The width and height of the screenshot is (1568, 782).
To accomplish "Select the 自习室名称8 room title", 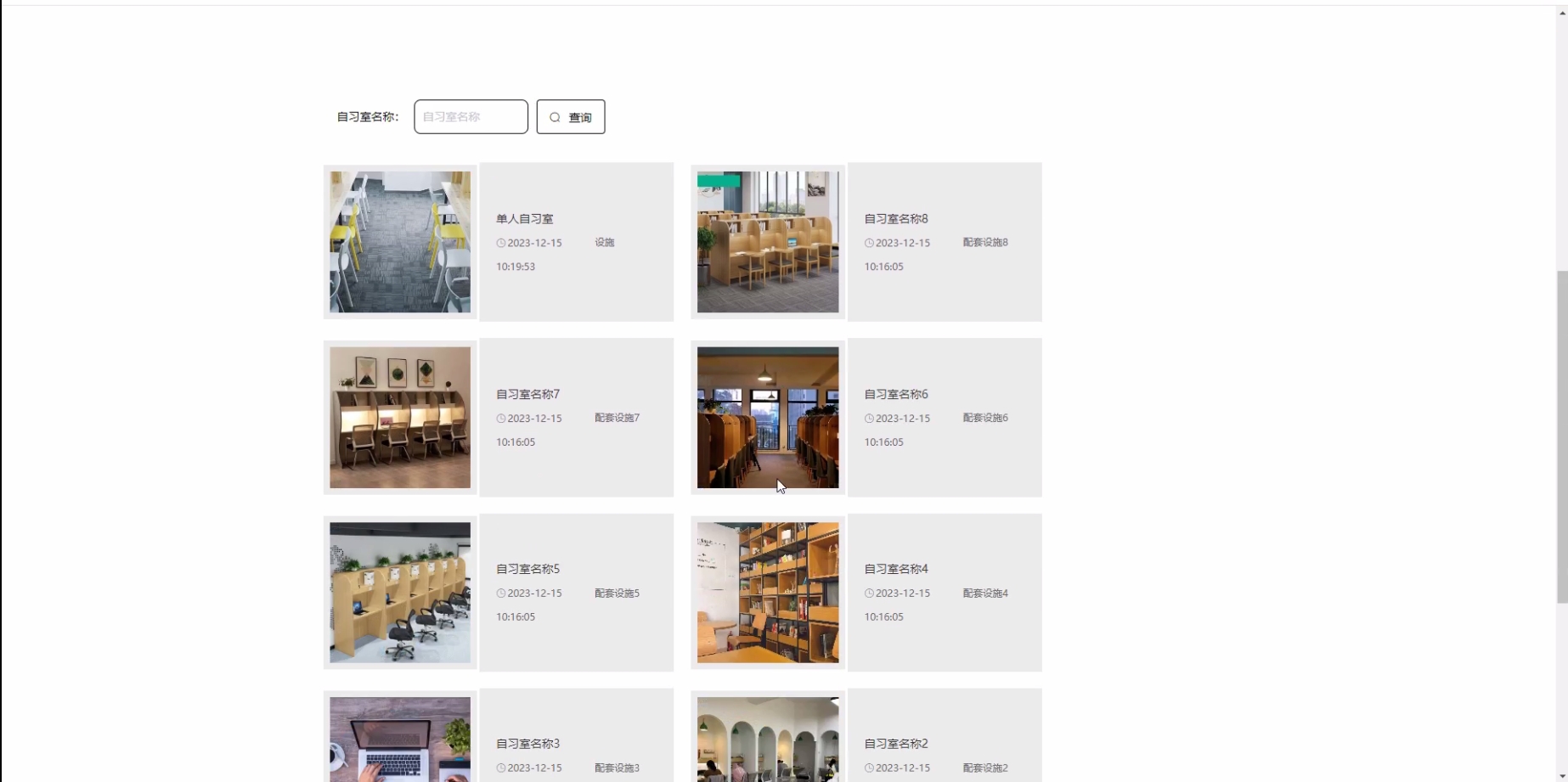I will (896, 218).
